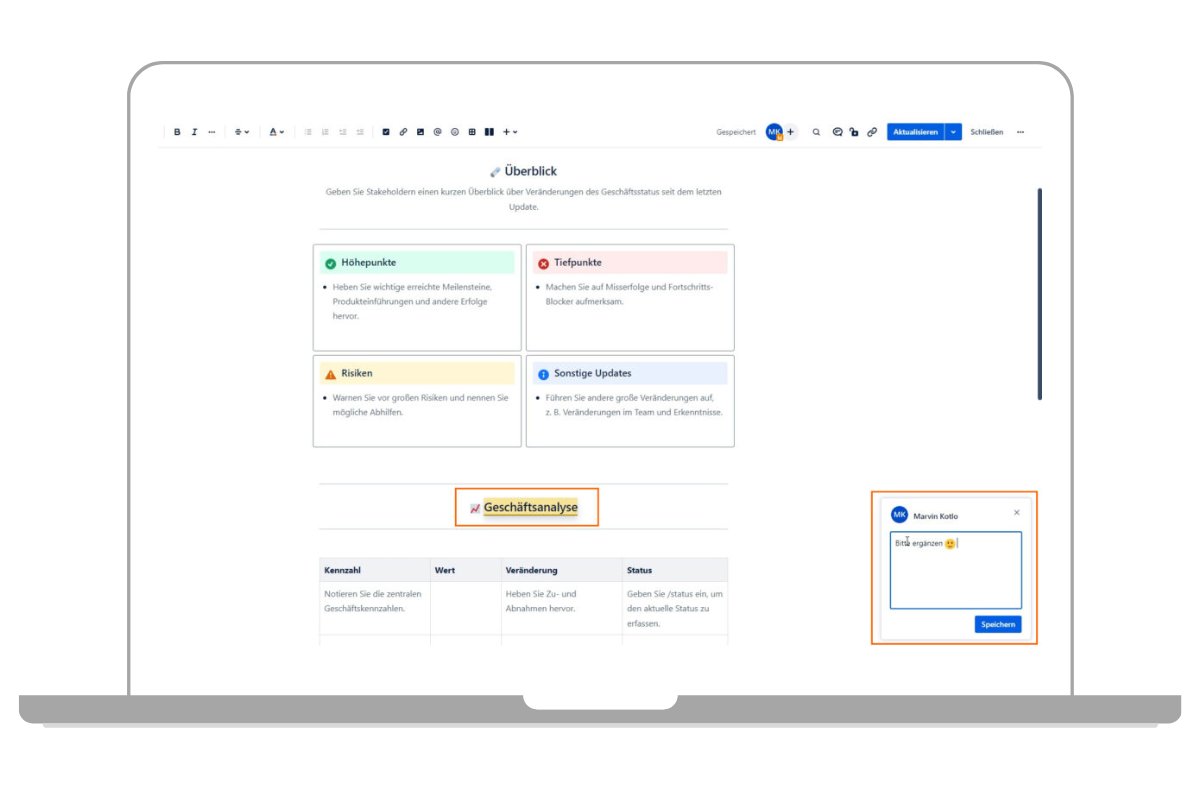Toggle bold formatting in the toolbar
Screen dimensions: 1200x790
click(x=177, y=132)
